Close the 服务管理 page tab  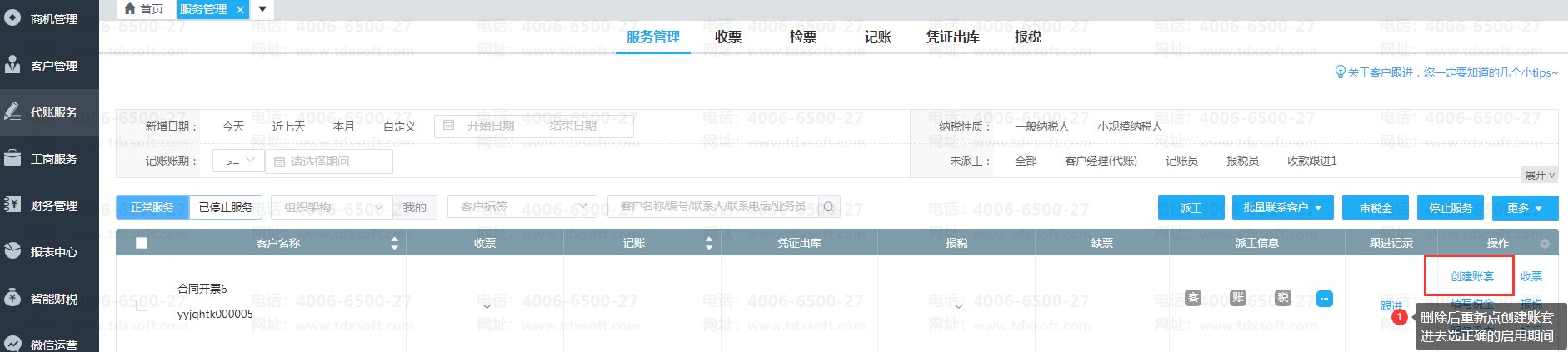pos(240,10)
